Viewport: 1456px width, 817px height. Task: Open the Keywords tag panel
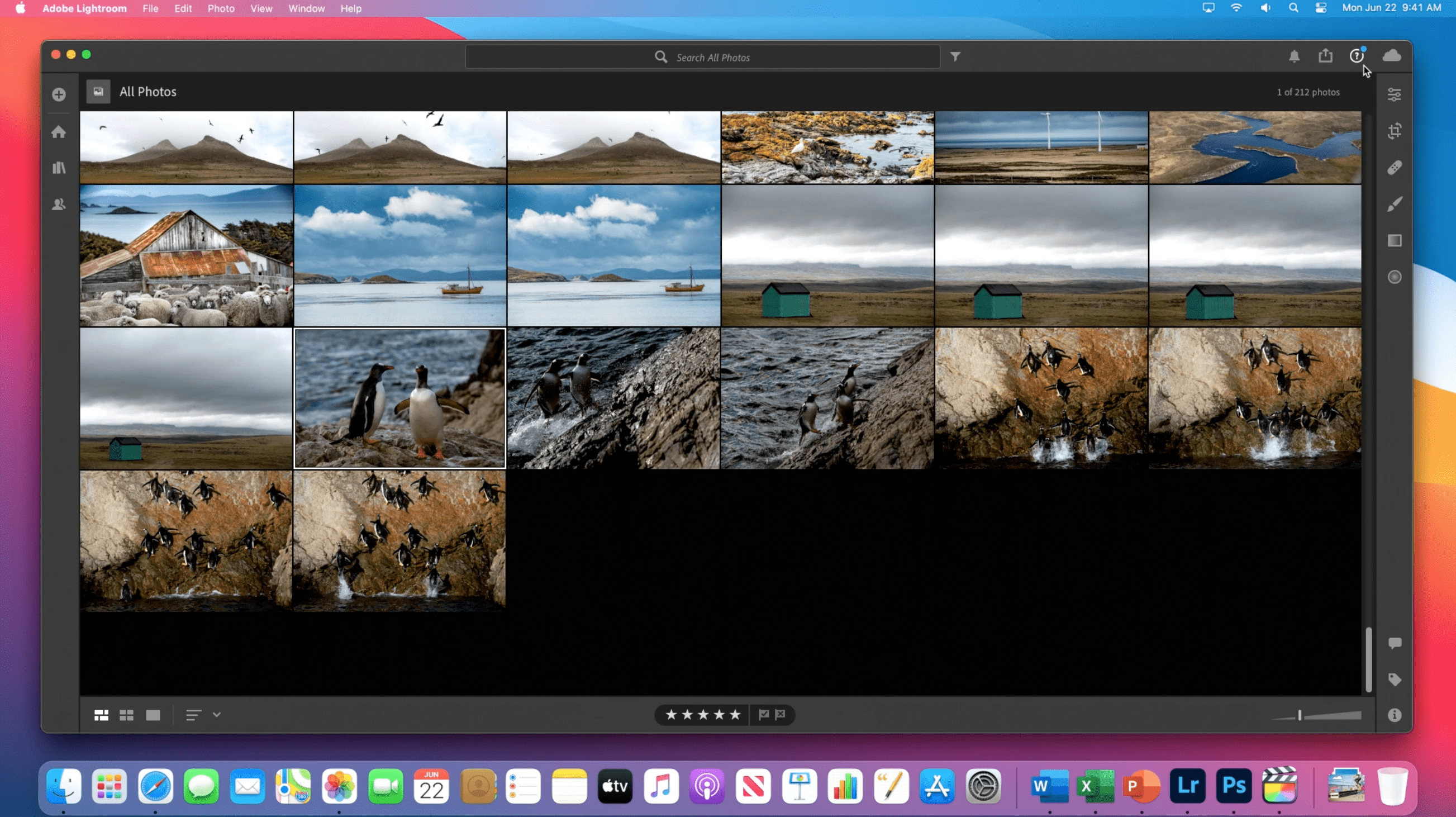tap(1394, 679)
